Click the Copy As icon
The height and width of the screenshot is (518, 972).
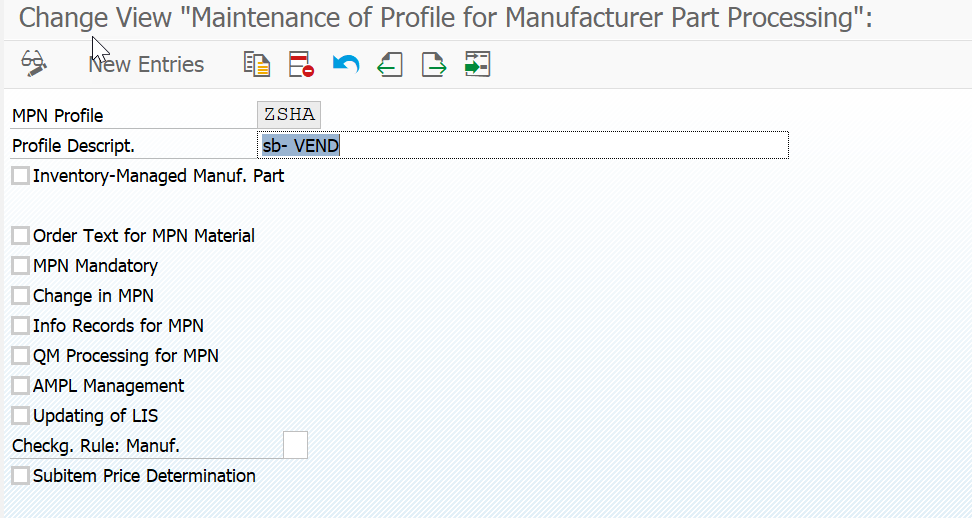point(257,65)
